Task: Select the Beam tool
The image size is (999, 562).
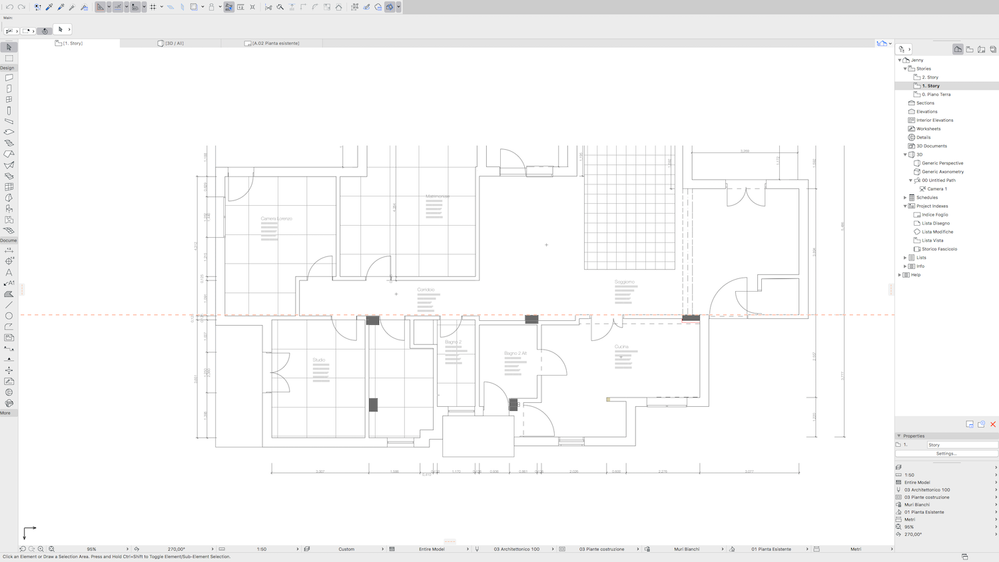Action: click(9, 121)
